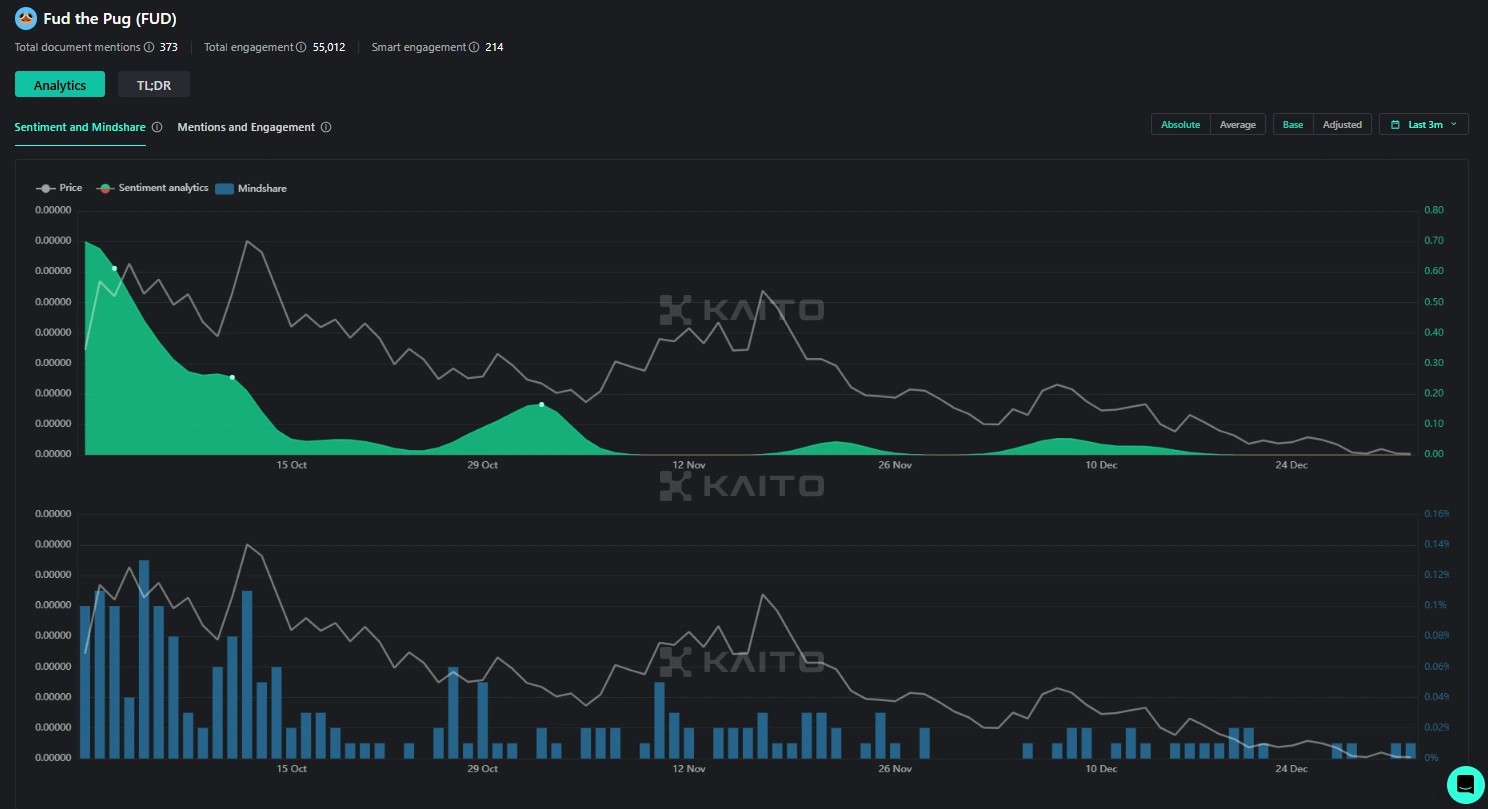Click the smart engagement value 214
The image size is (1488, 809).
pos(494,47)
